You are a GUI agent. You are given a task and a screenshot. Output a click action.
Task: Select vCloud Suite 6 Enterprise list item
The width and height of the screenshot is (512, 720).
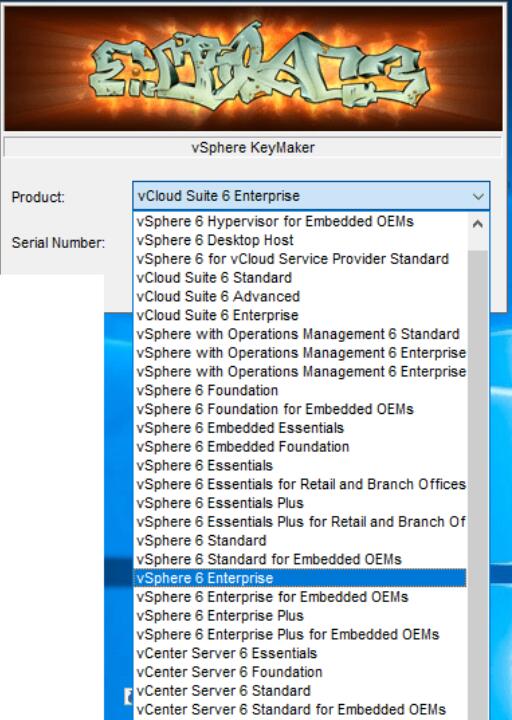300,315
